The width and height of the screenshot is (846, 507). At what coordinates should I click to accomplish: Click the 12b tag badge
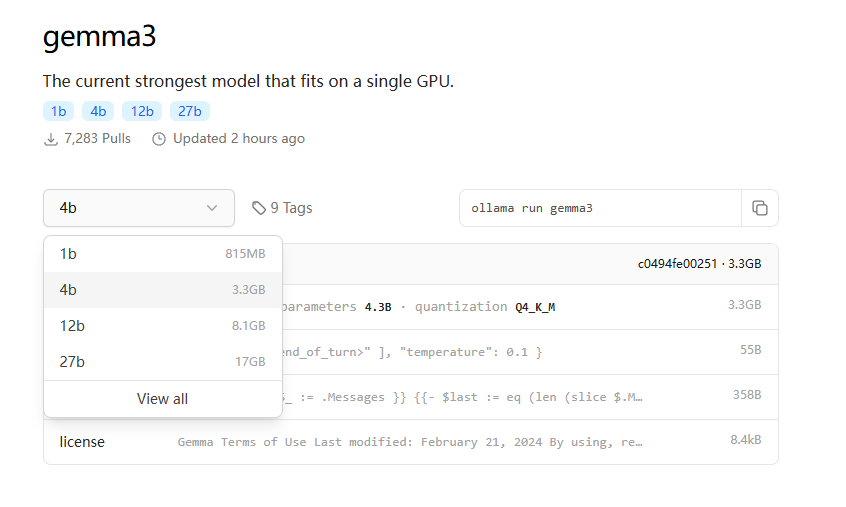[142, 111]
